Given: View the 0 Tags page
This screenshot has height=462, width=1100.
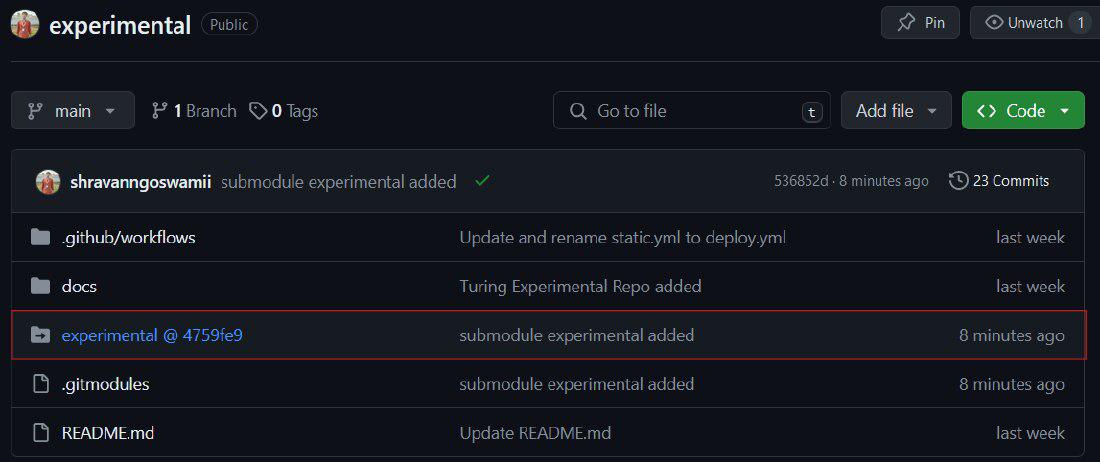Looking at the screenshot, I should [x=284, y=111].
